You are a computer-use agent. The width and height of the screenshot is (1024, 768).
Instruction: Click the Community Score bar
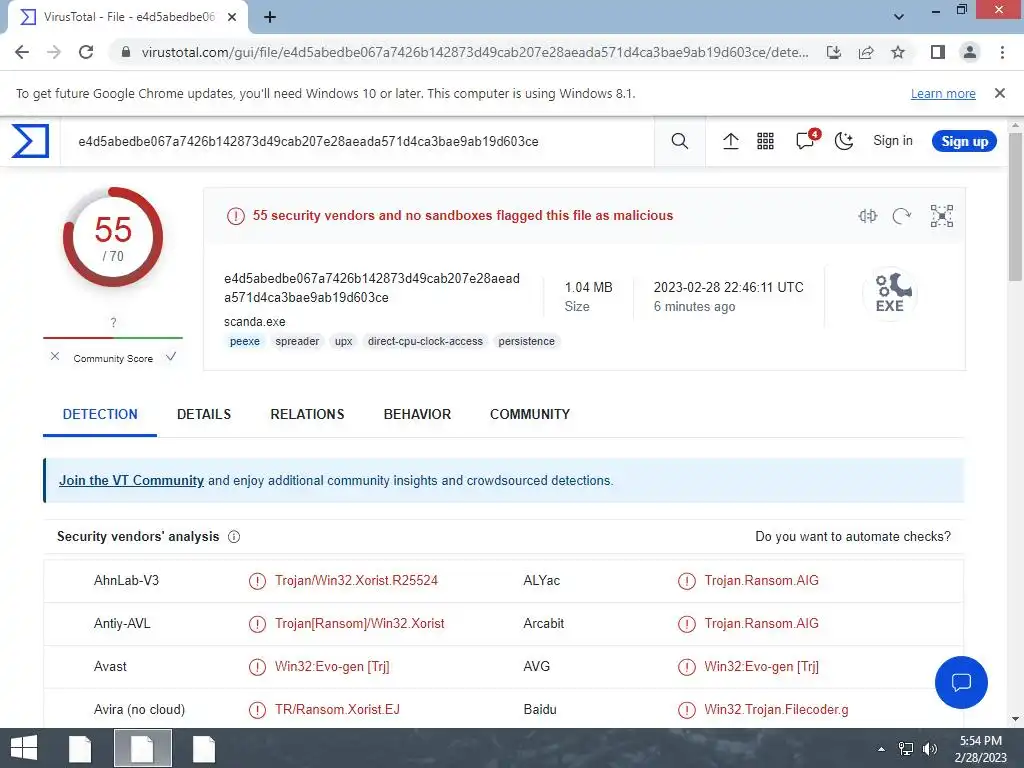click(113, 338)
